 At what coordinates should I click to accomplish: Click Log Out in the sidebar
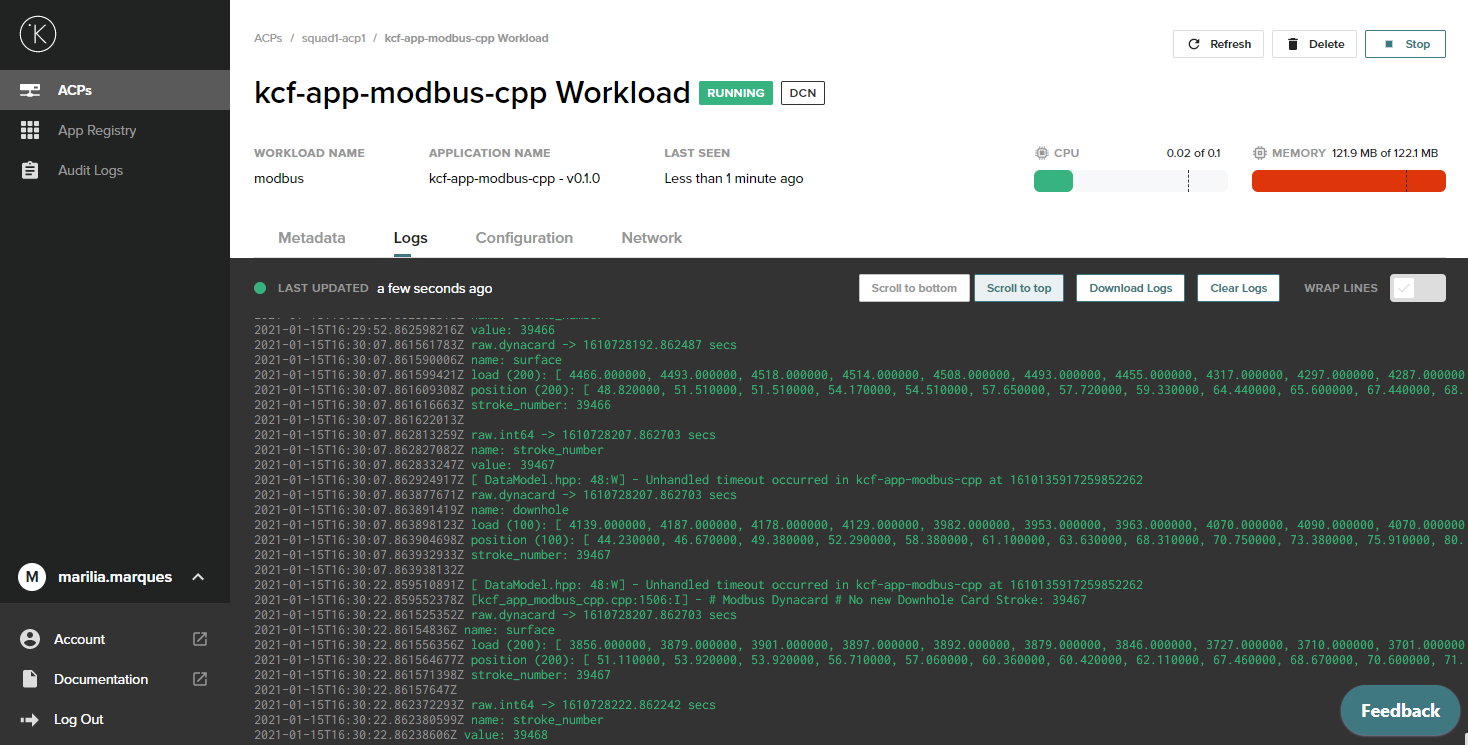point(79,719)
